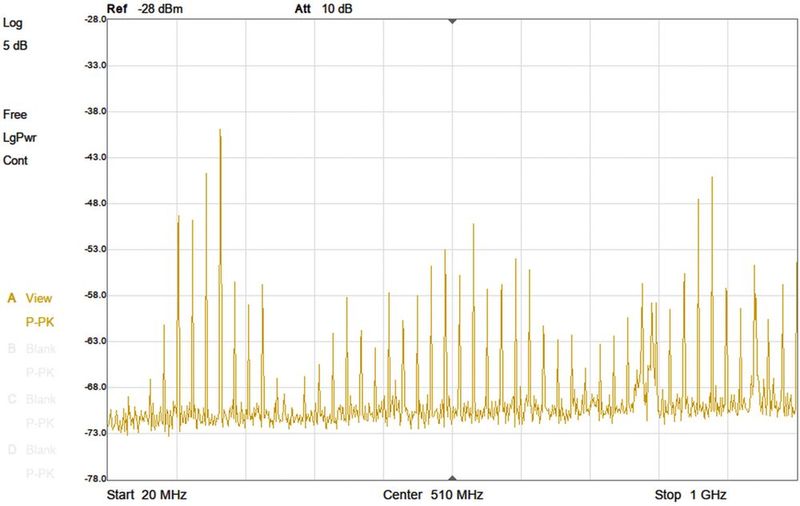Click the -33.0 axis value
The width and height of the screenshot is (800, 506).
click(95, 65)
